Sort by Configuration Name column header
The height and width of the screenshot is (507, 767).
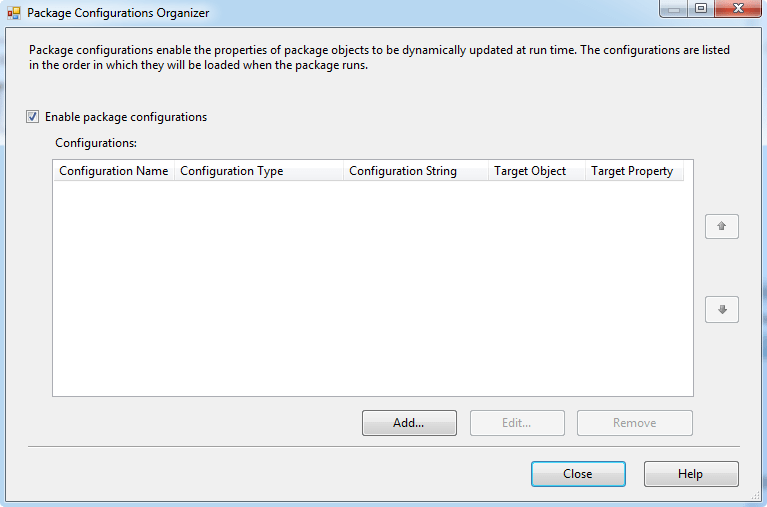tap(113, 171)
